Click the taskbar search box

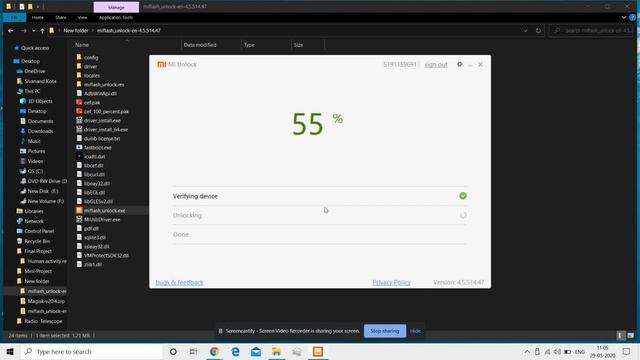pos(91,352)
